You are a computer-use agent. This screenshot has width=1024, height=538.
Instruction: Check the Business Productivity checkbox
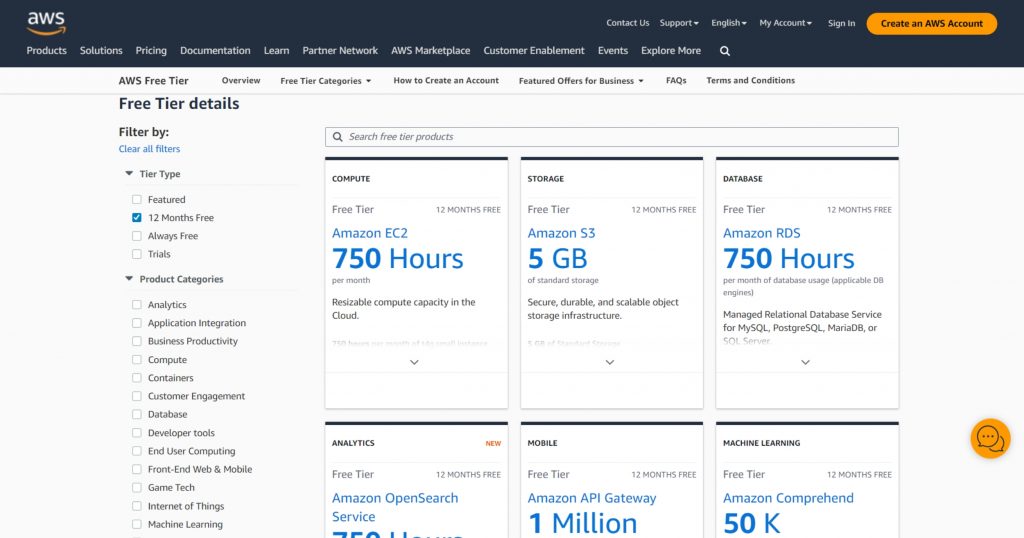(136, 341)
